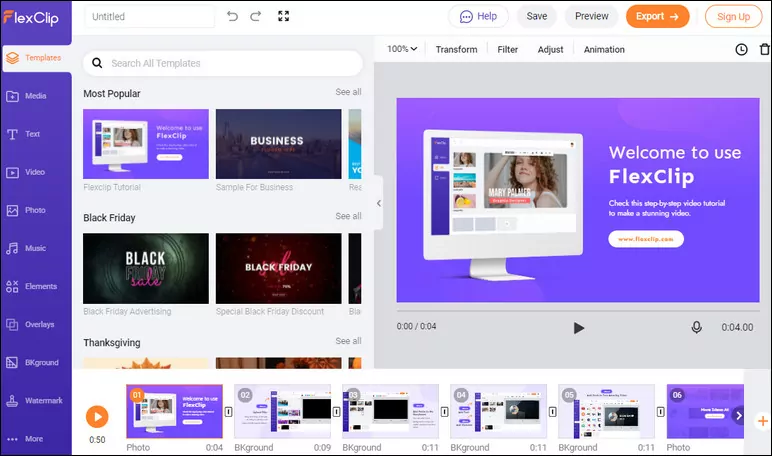Click the FlexClip logo

point(31,18)
